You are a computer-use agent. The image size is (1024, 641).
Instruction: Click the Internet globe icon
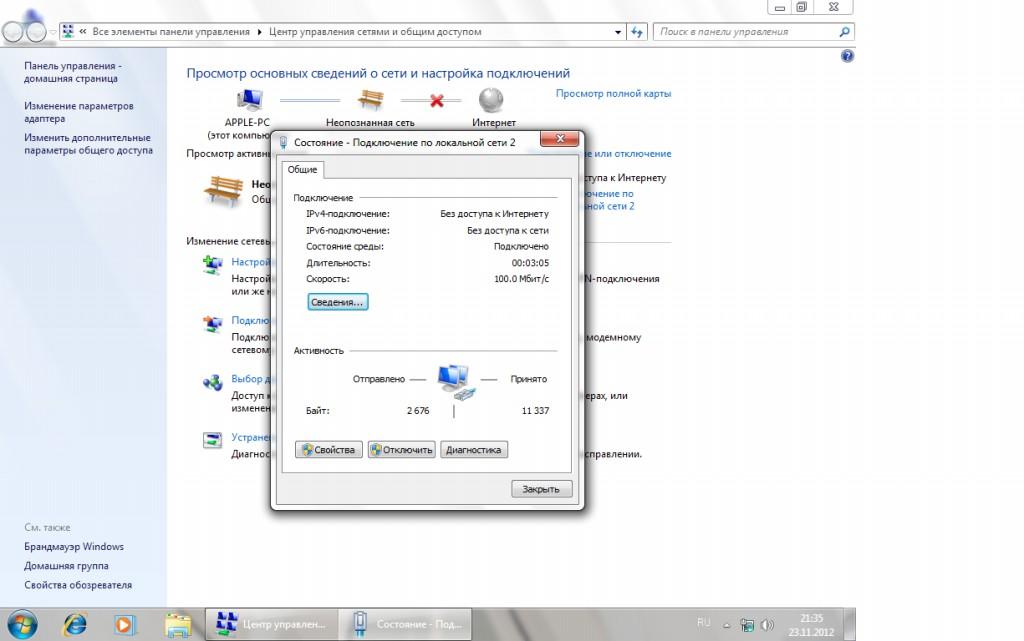tap(490, 100)
